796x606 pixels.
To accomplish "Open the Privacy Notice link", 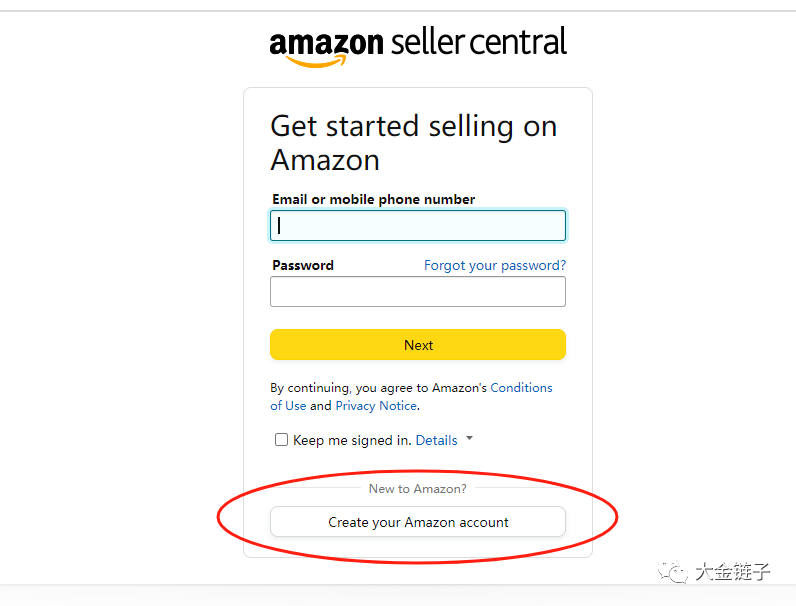I will [x=376, y=406].
